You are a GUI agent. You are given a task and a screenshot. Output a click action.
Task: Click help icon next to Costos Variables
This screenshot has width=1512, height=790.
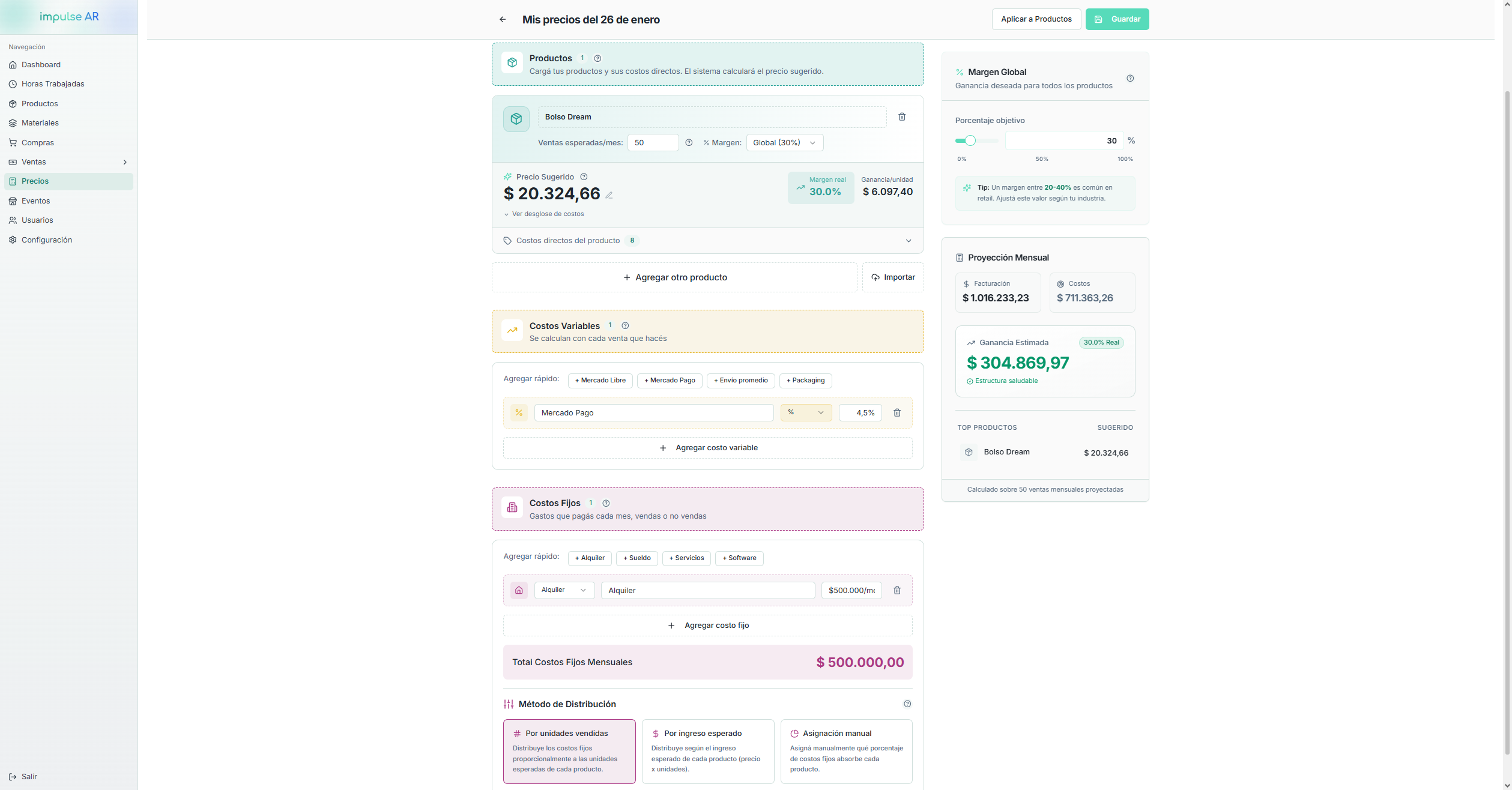point(625,326)
